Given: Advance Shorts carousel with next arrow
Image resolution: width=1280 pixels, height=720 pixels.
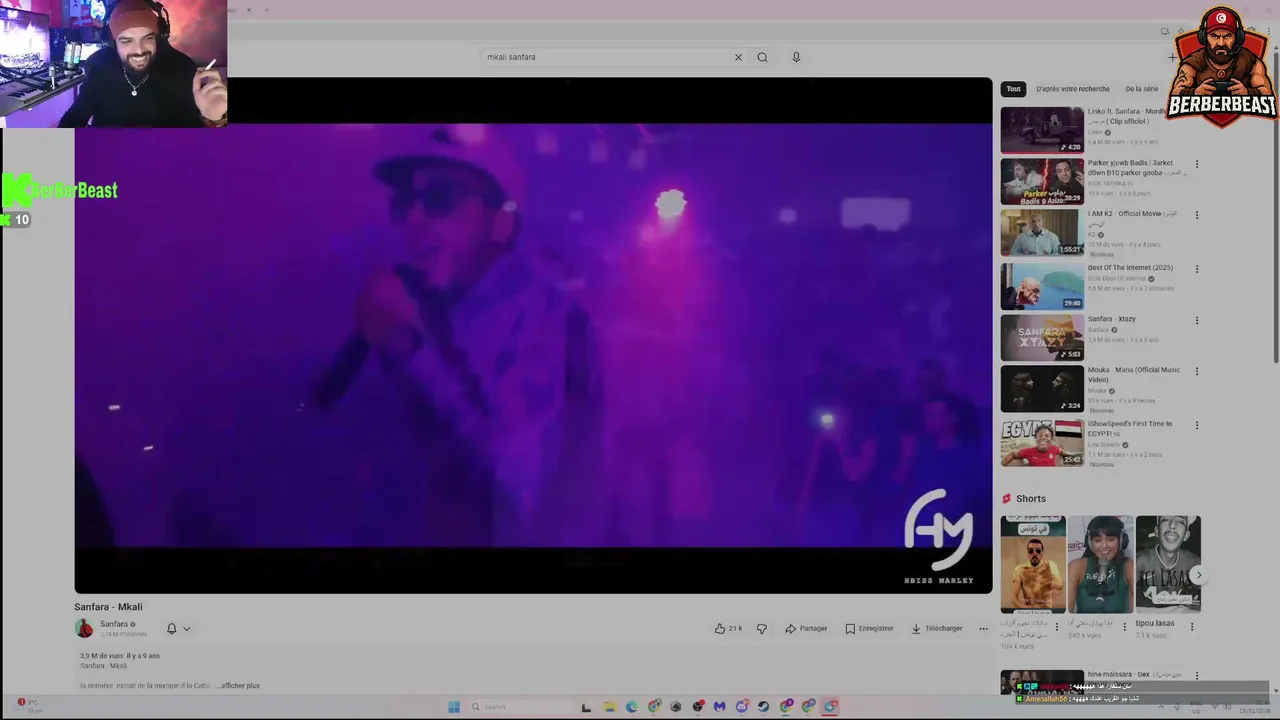Looking at the screenshot, I should coord(1198,575).
